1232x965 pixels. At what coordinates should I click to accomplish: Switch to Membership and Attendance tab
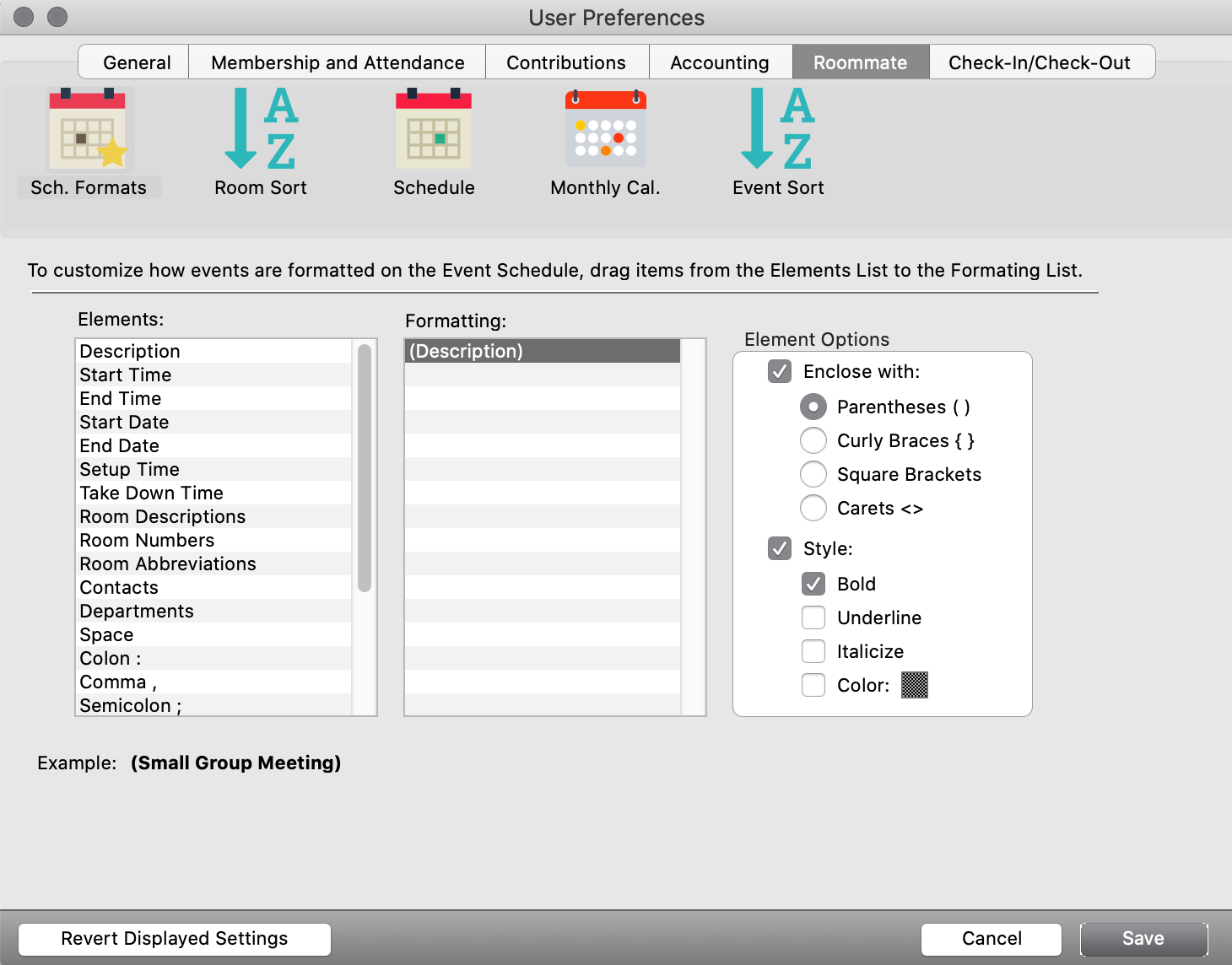coord(338,62)
